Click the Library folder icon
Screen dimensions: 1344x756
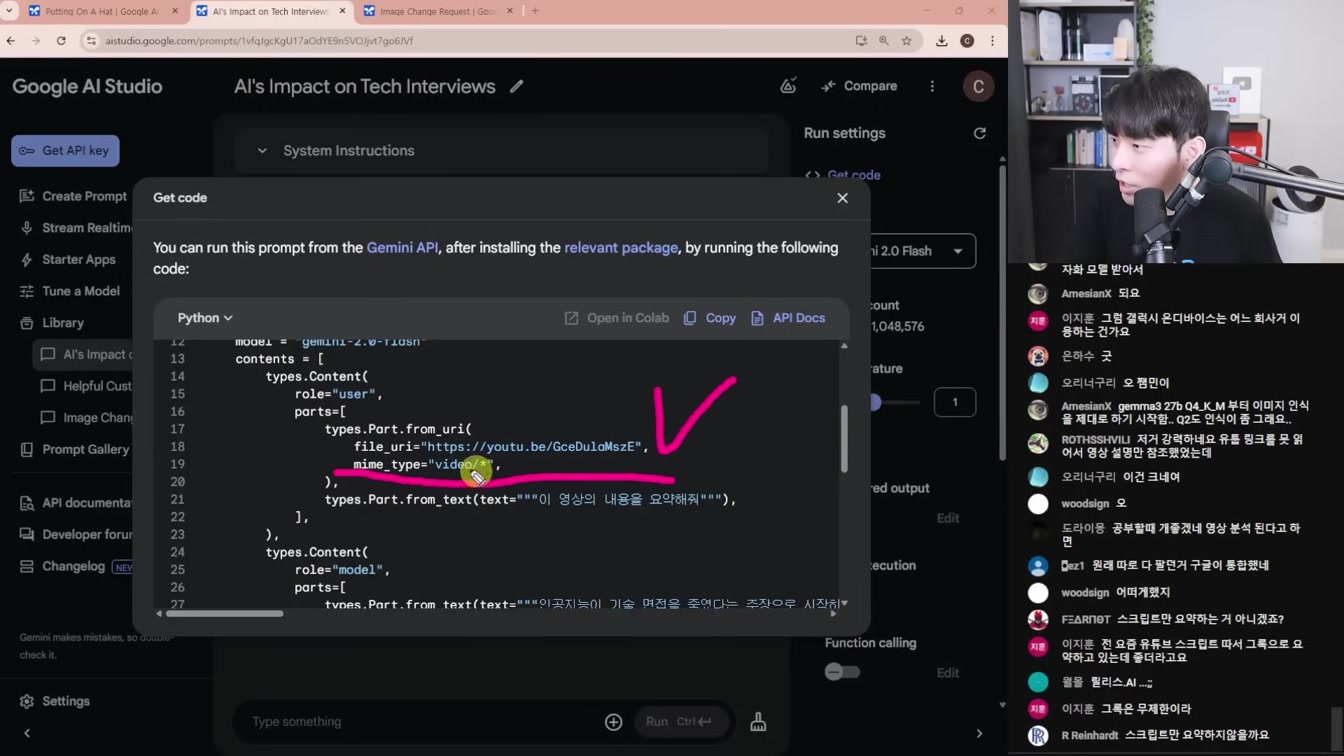point(27,323)
